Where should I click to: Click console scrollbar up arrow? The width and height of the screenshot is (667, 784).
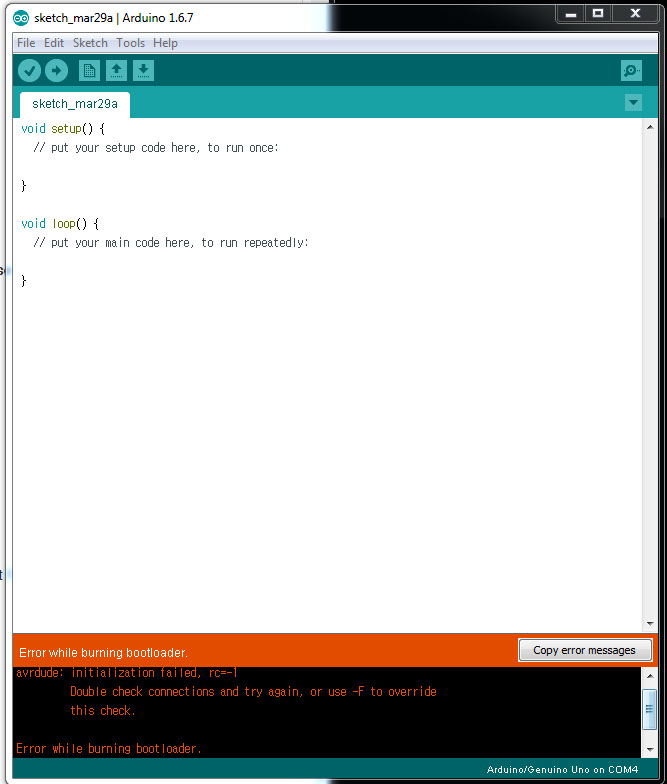(x=650, y=676)
